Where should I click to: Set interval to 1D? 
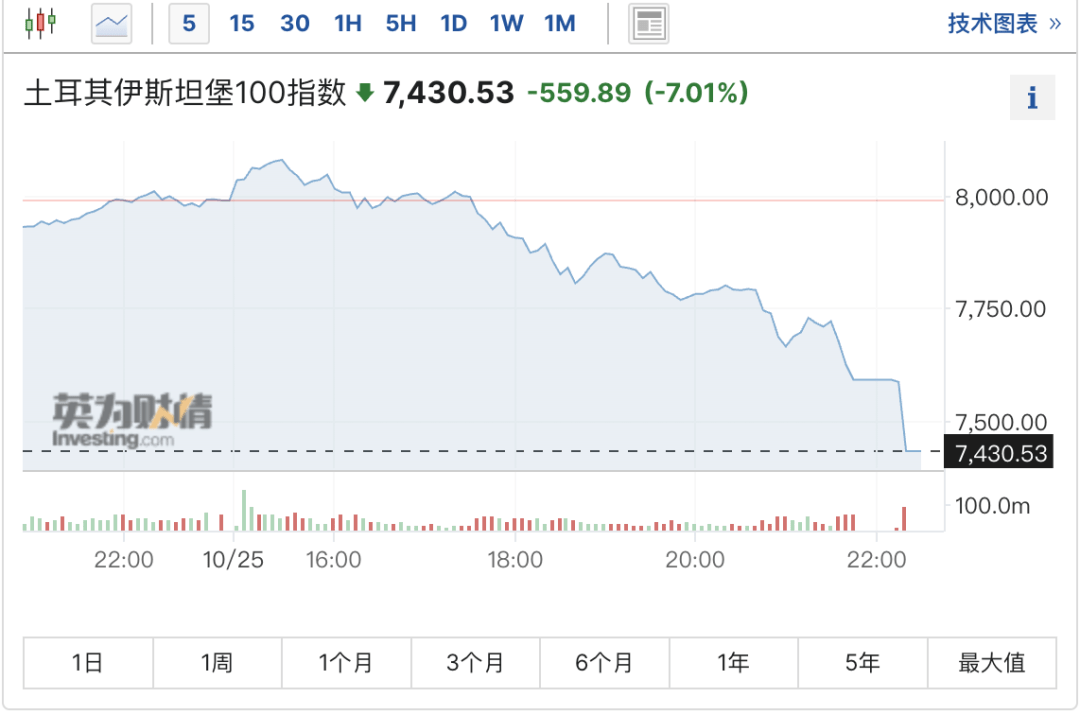[454, 23]
